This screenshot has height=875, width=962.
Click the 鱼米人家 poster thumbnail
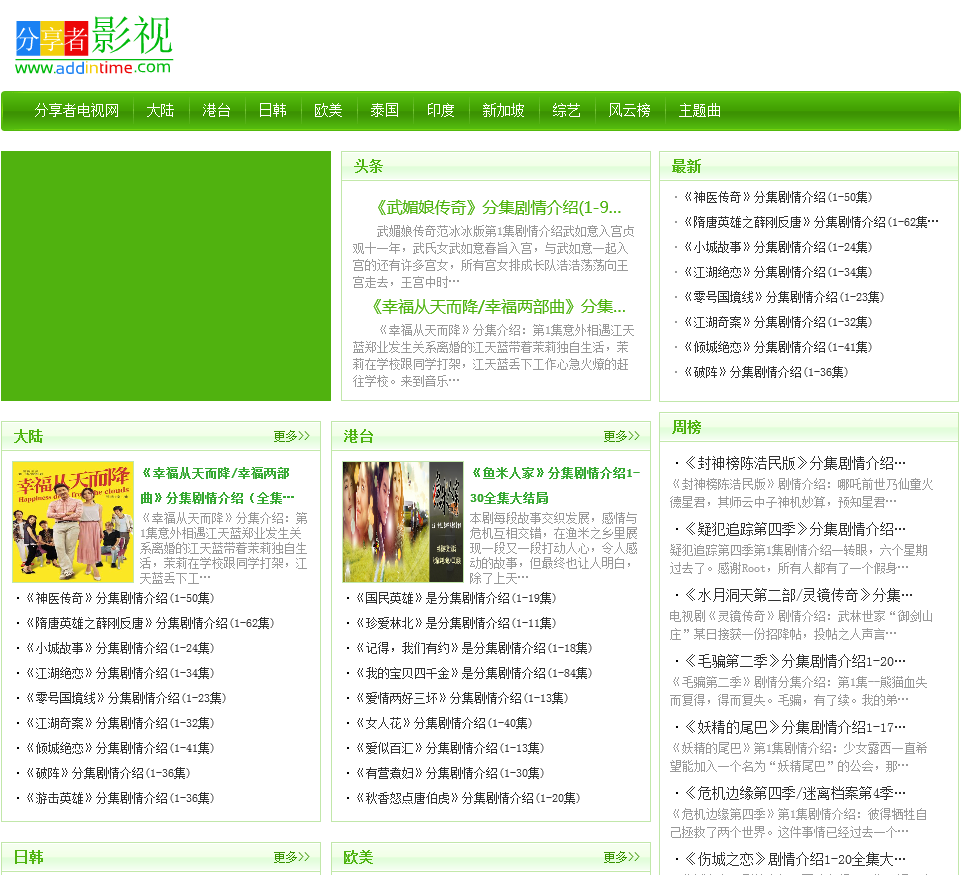click(x=402, y=522)
